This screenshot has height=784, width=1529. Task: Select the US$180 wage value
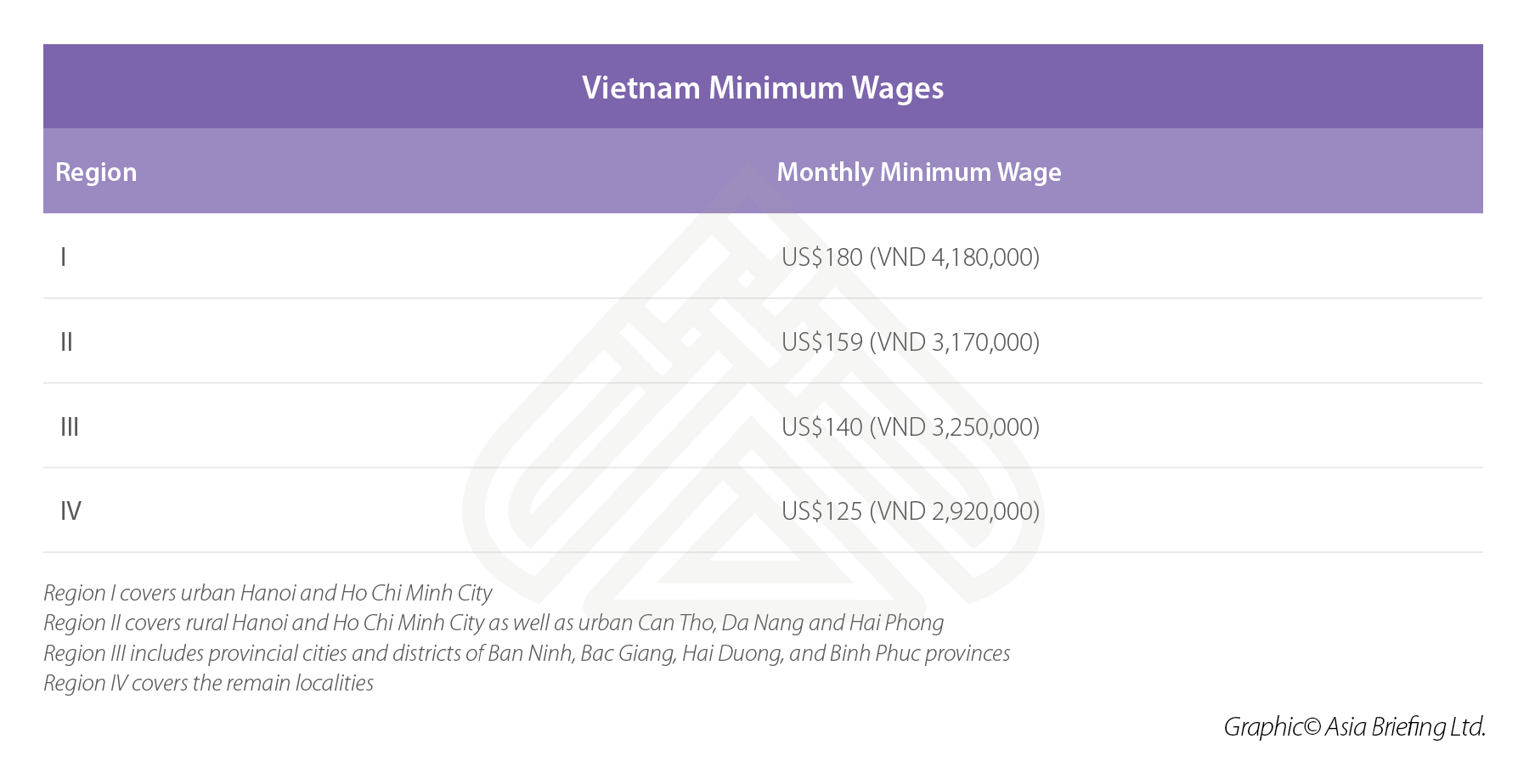click(x=821, y=257)
